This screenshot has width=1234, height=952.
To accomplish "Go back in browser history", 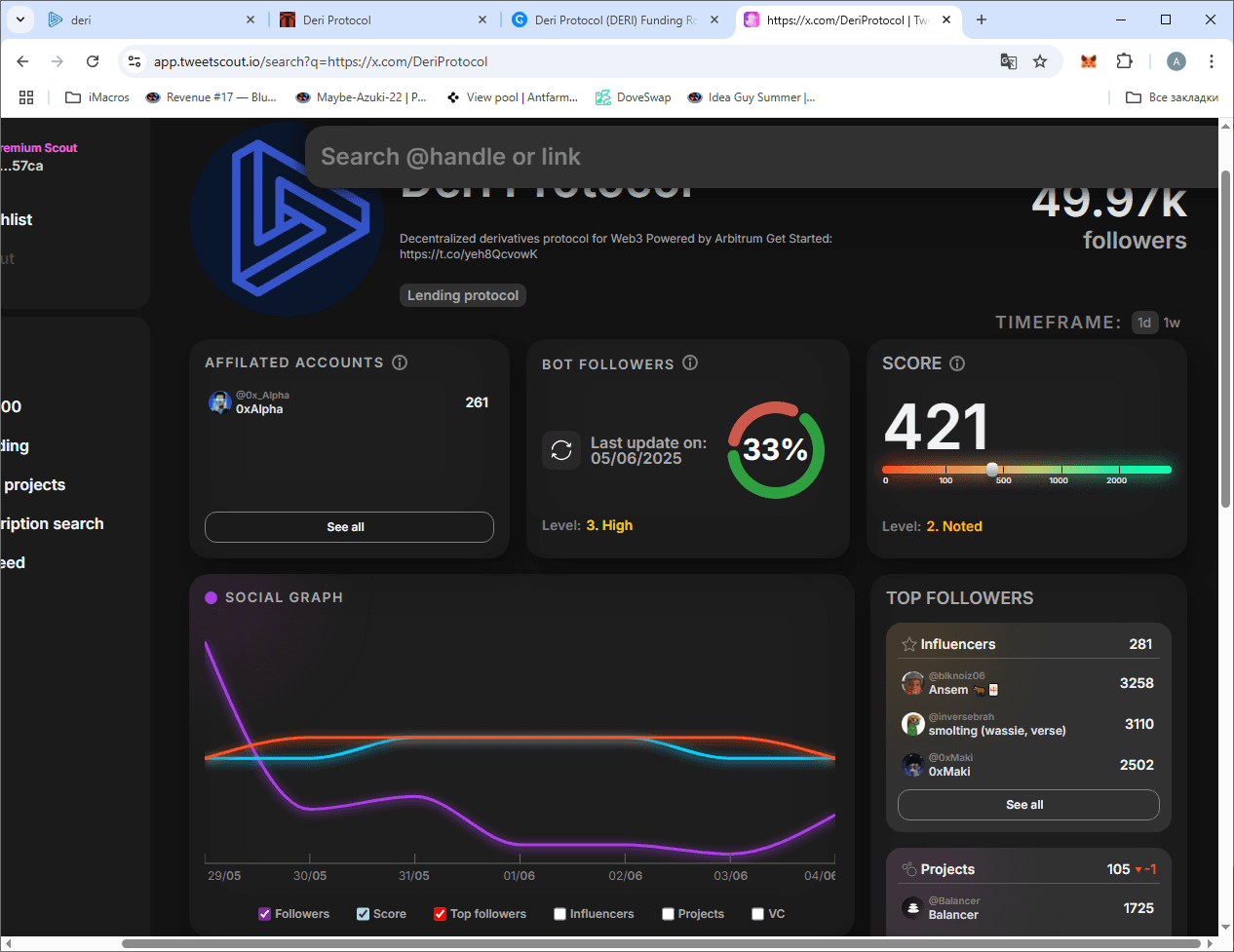I will (22, 61).
